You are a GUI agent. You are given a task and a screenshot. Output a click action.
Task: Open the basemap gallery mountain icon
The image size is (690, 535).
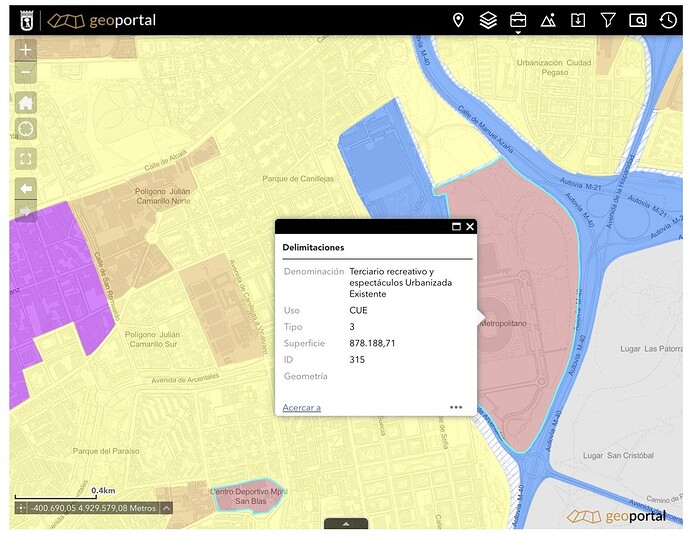click(548, 20)
